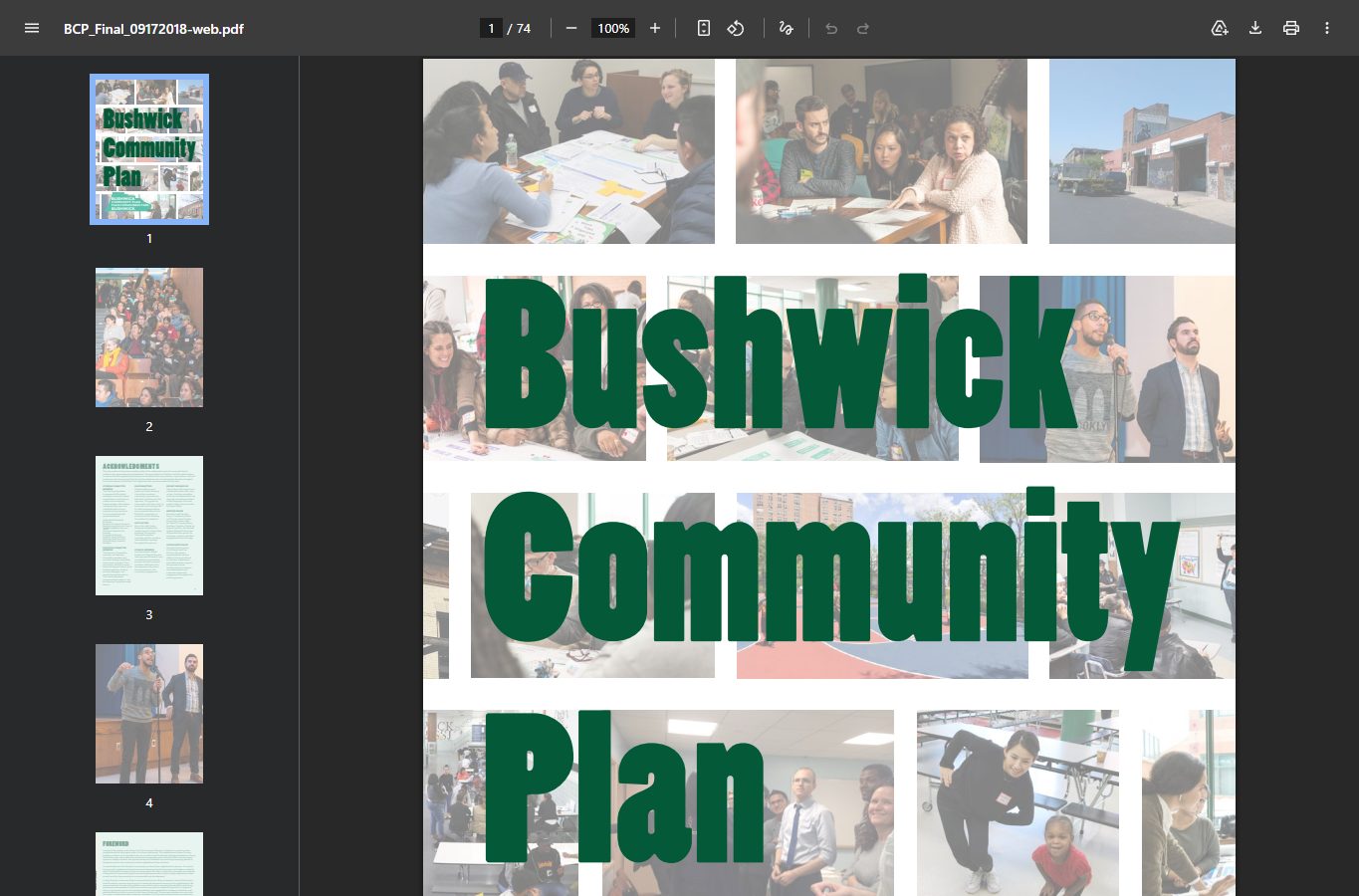Zoom in with the plus button
The height and width of the screenshot is (896, 1359).
click(655, 28)
